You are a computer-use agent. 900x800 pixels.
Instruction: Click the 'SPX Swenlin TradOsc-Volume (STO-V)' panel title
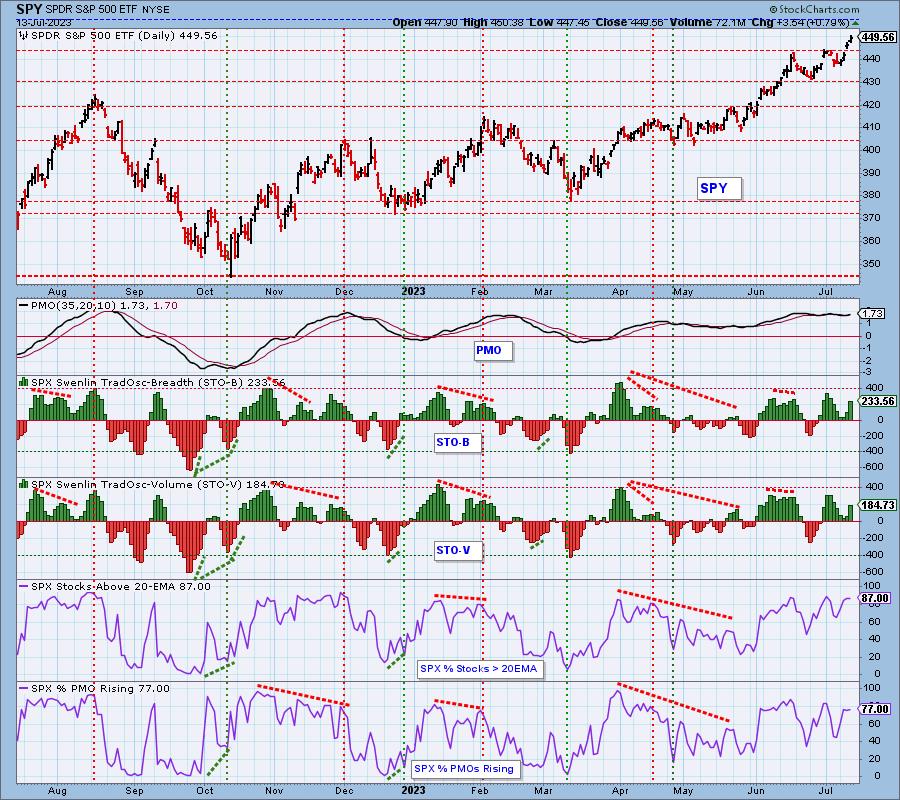click(158, 484)
